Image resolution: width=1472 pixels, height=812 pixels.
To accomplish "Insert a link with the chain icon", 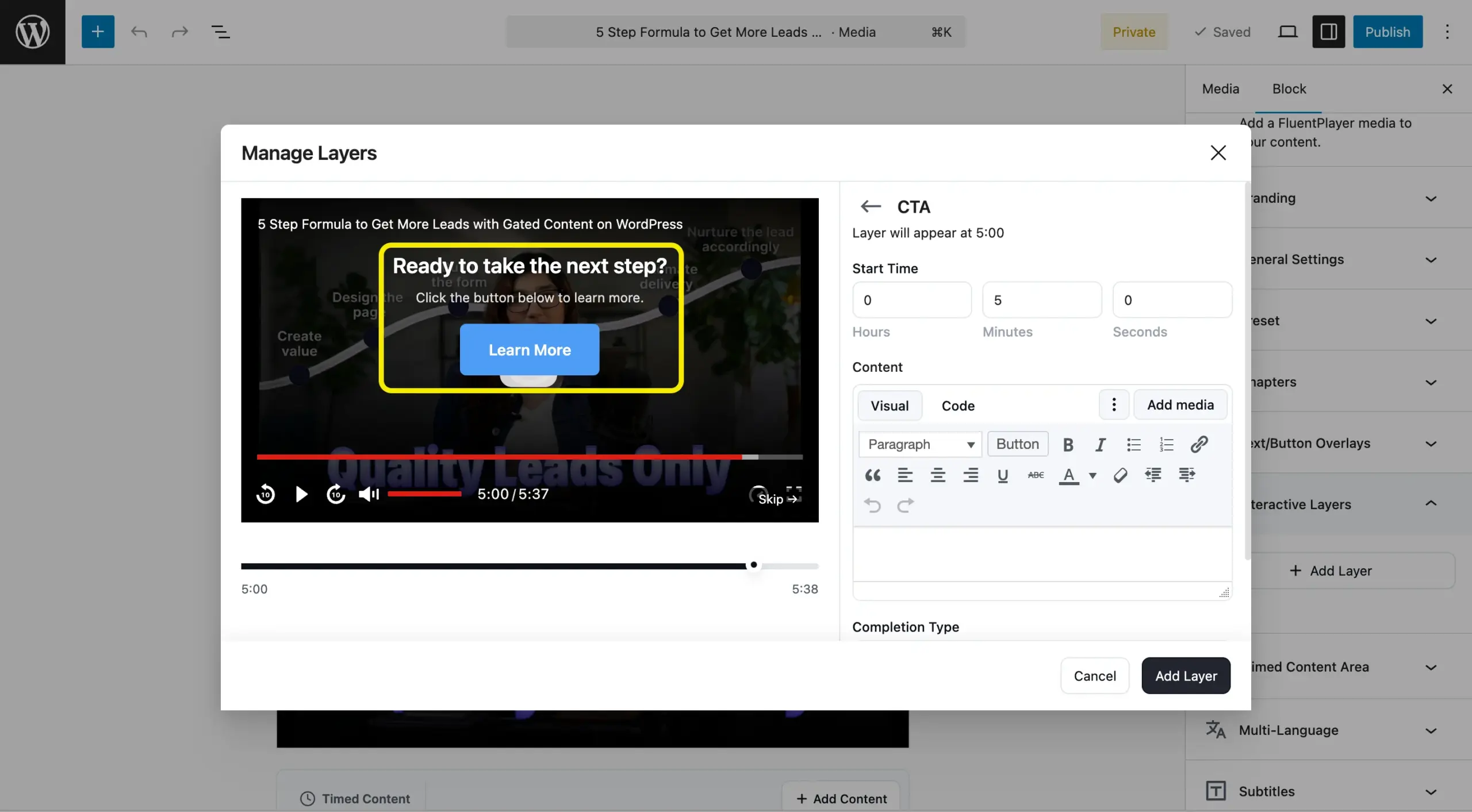I will coord(1199,444).
